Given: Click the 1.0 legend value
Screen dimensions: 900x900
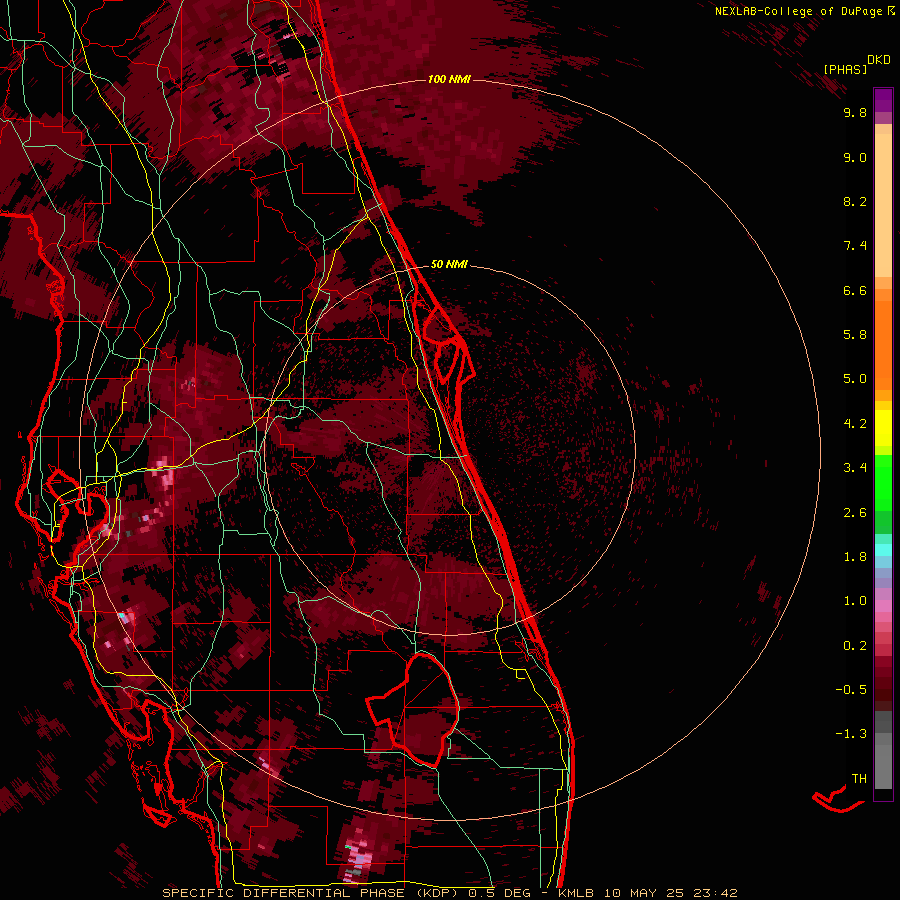Looking at the screenshot, I should (x=855, y=601).
